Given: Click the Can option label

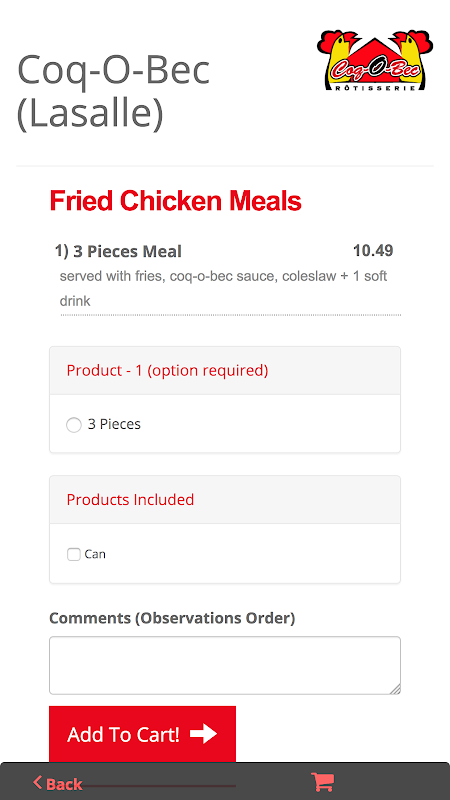Looking at the screenshot, I should click(x=95, y=554).
